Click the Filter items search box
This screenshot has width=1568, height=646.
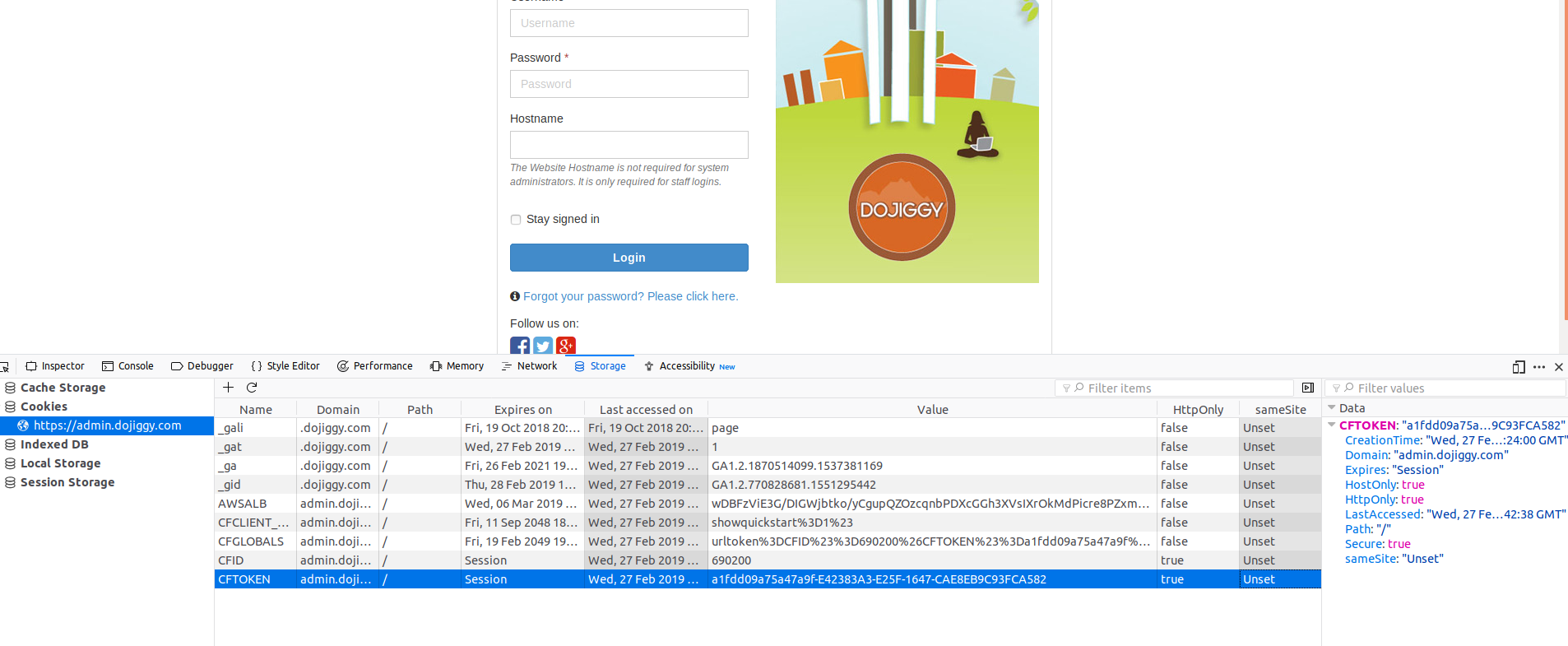1175,388
